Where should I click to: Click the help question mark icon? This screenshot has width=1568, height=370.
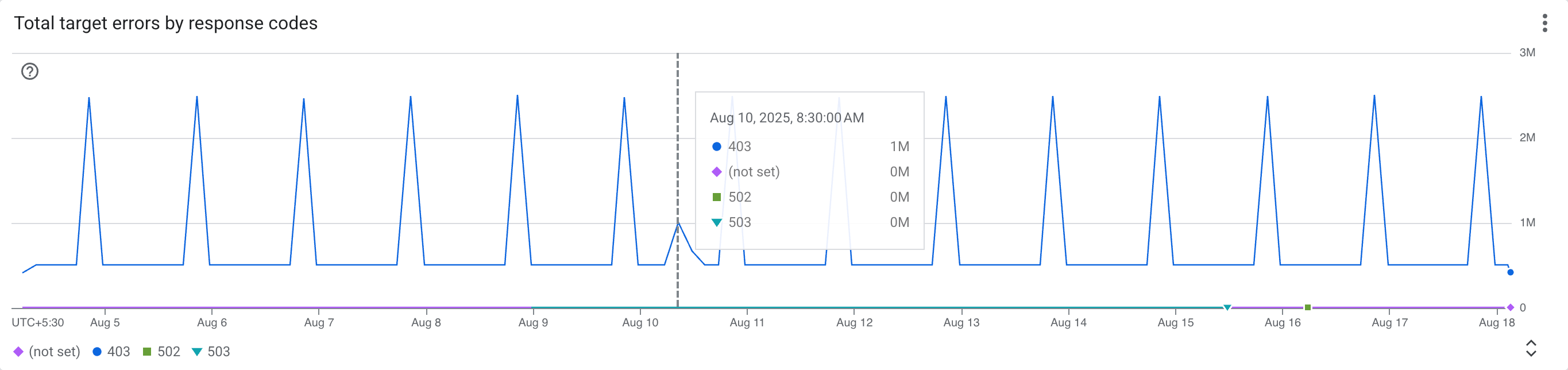(x=30, y=71)
